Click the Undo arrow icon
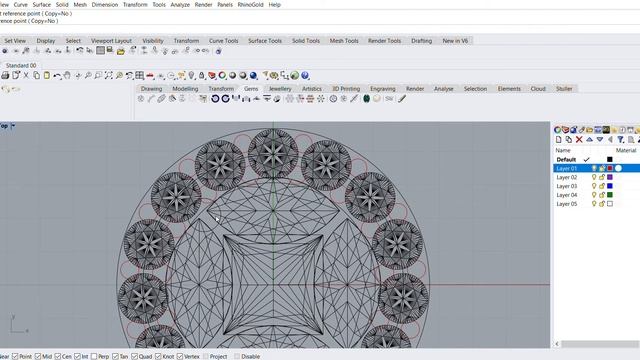 pos(57,76)
